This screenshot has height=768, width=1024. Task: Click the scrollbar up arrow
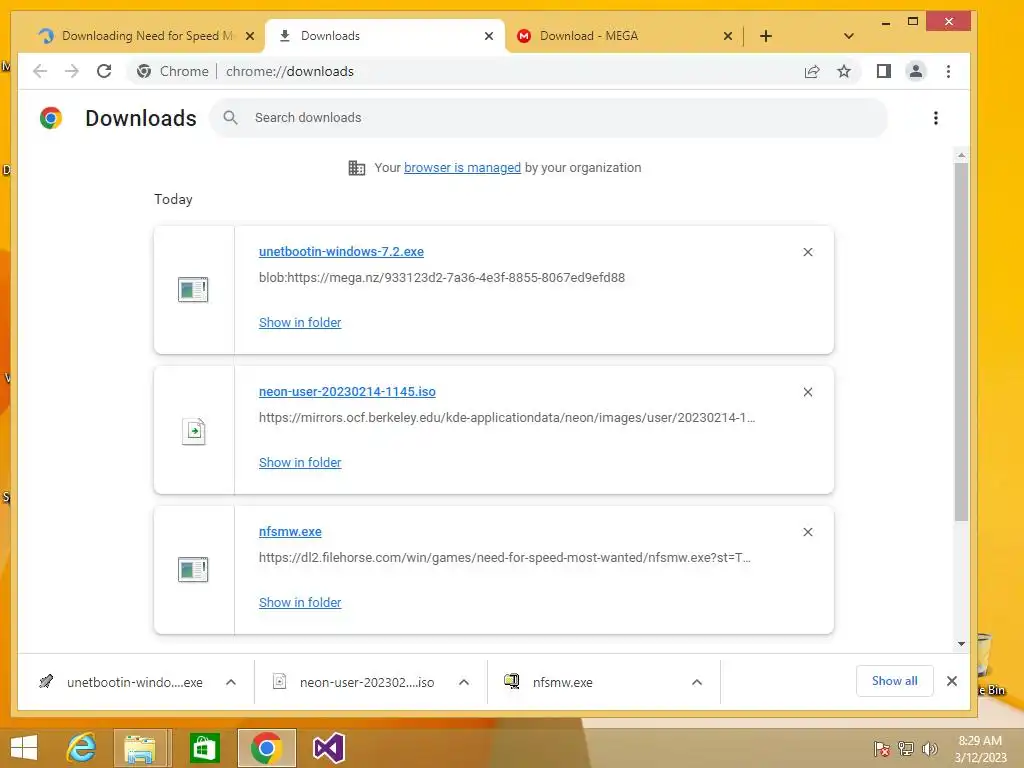point(961,155)
